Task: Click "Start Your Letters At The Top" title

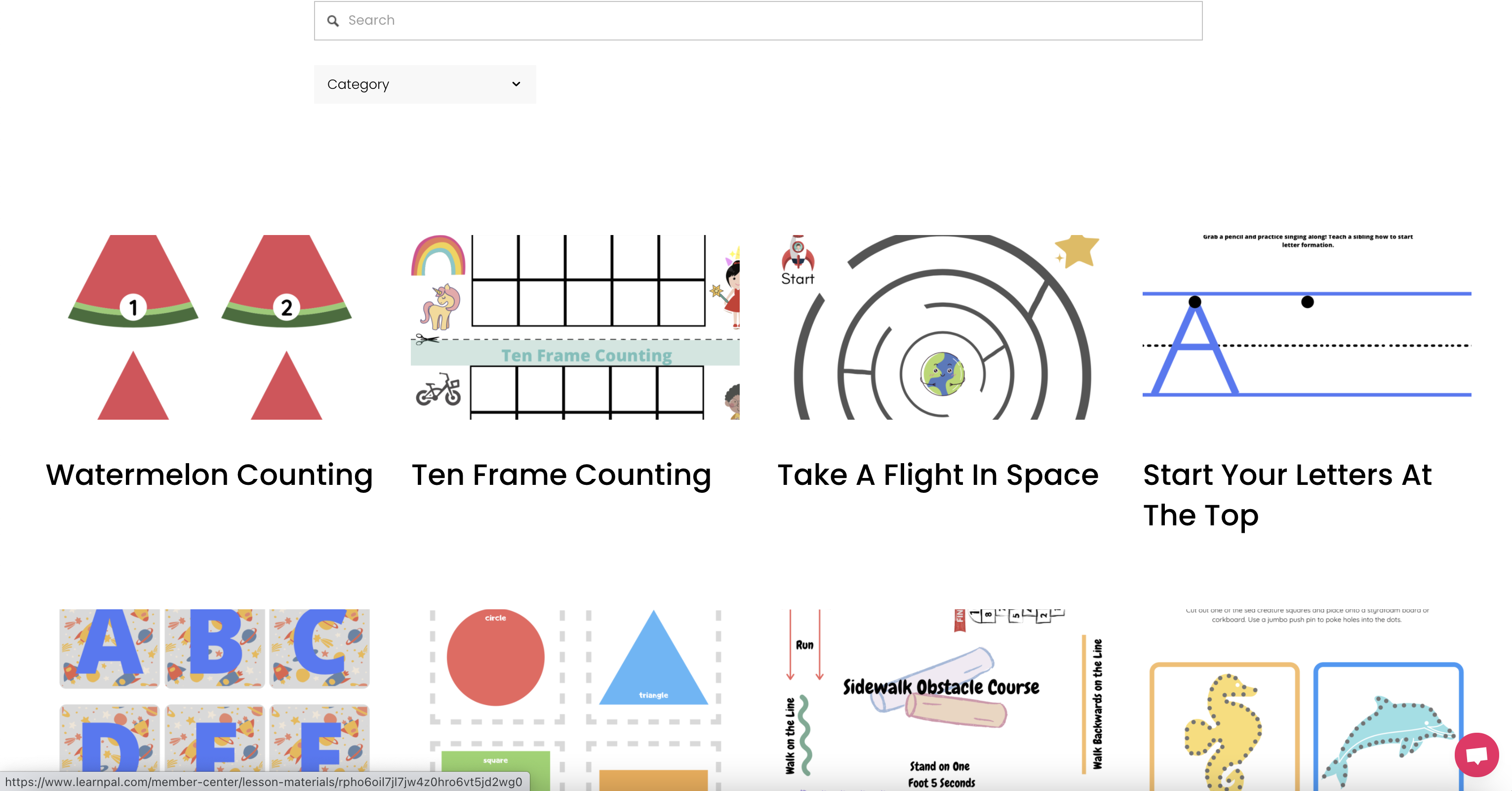Action: [1287, 495]
